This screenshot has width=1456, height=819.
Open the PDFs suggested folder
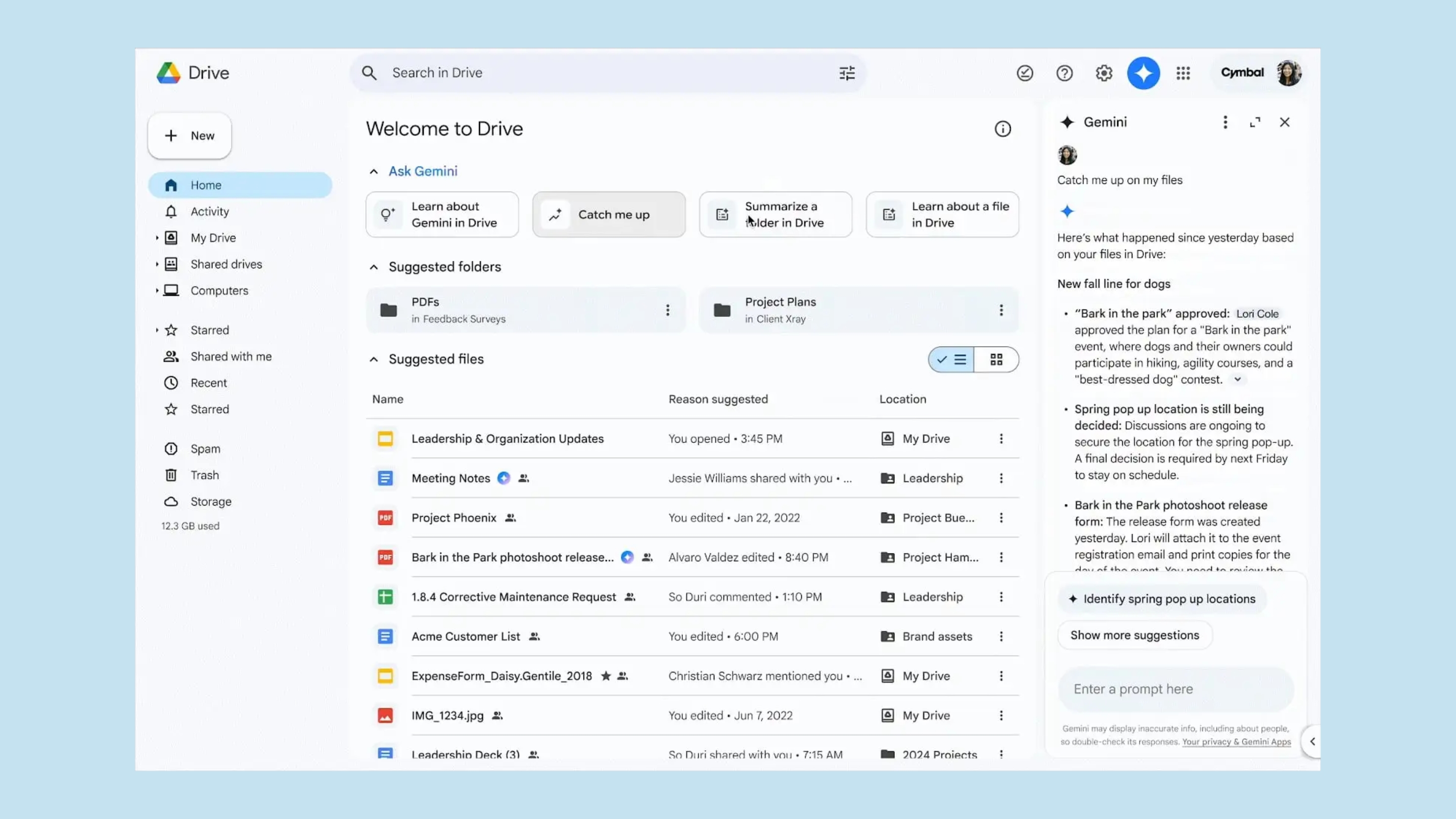526,310
